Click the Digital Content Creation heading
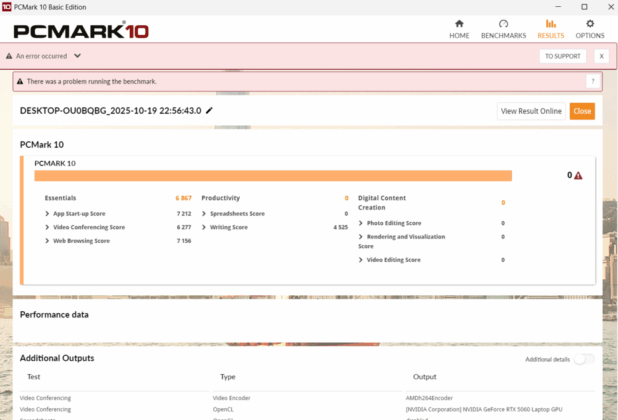Screen dimensions: 618x420 382,203
